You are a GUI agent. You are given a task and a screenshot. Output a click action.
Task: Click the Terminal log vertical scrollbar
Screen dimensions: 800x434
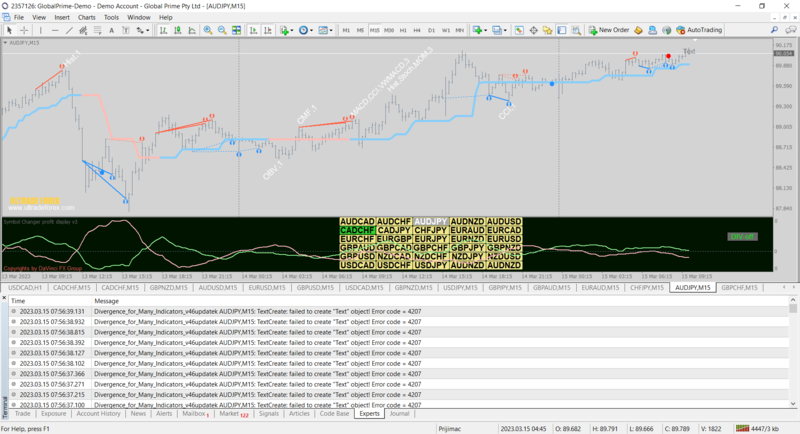pyautogui.click(x=793, y=354)
